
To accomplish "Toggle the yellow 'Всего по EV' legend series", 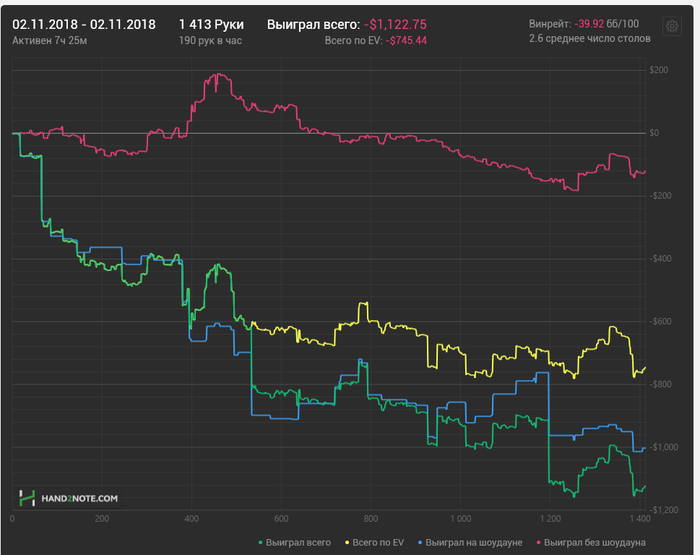I will (x=375, y=542).
